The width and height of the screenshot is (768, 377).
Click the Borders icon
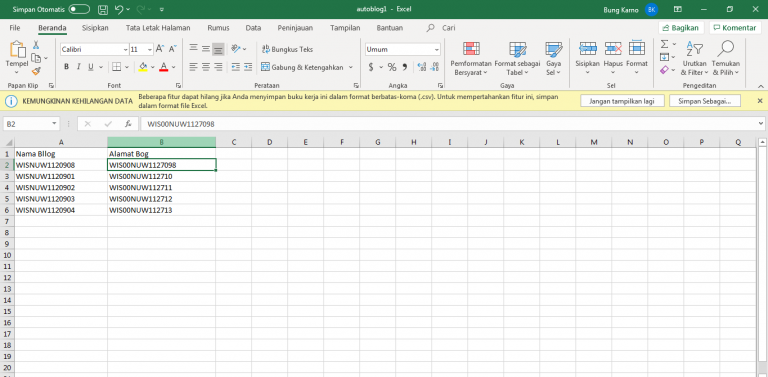pyautogui.click(x=116, y=67)
